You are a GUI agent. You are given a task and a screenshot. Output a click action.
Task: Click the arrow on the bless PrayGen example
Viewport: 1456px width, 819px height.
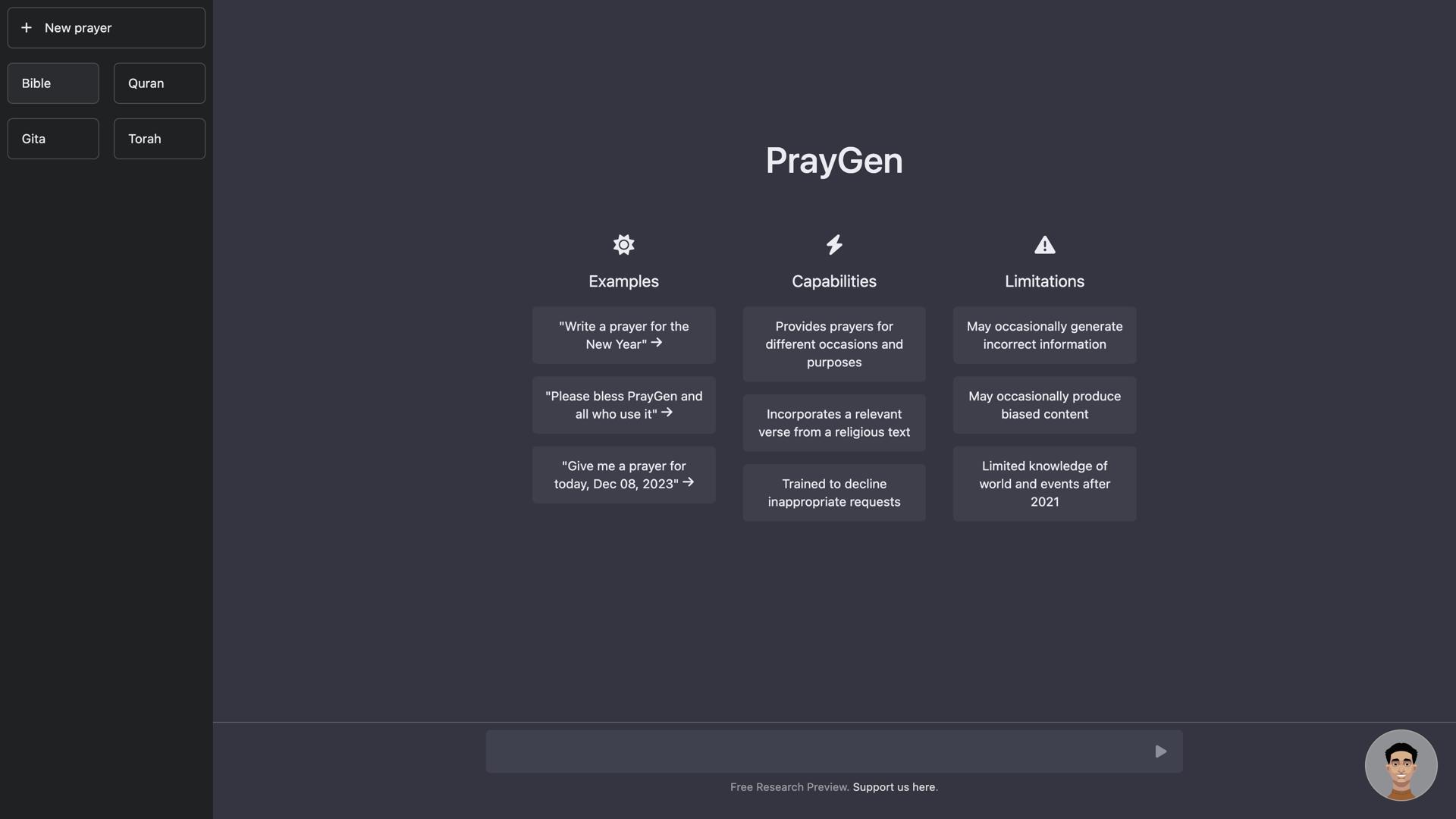667,413
